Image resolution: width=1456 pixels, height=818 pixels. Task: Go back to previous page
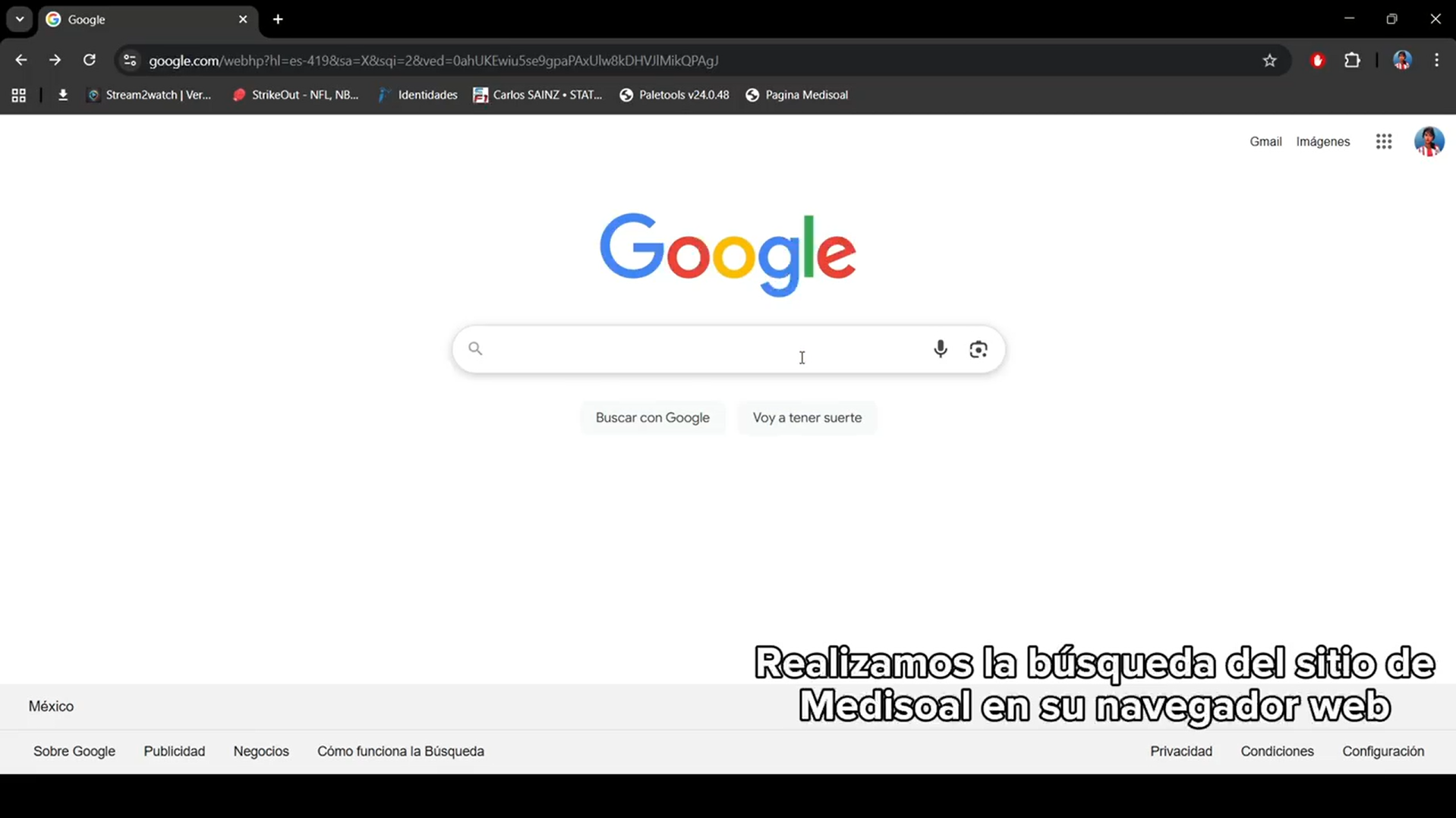20,60
